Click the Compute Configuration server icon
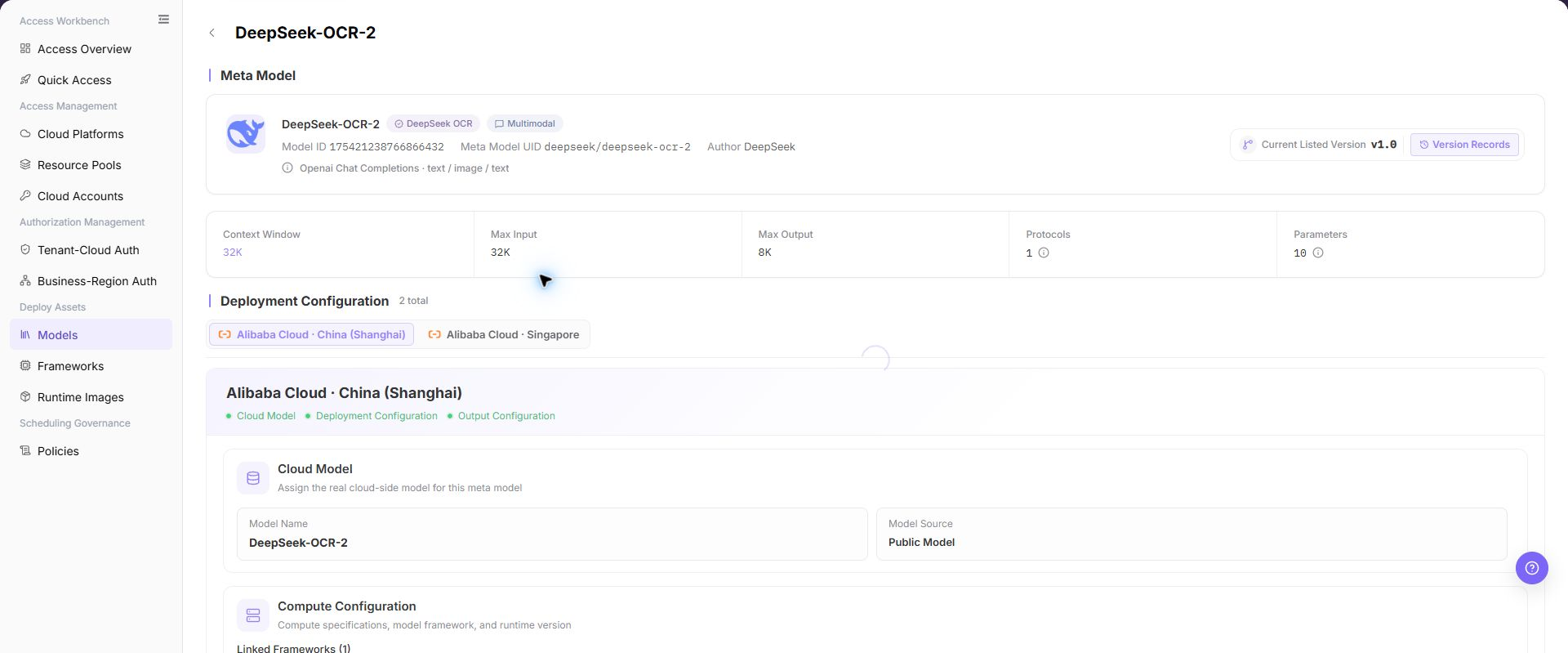Image resolution: width=1568 pixels, height=653 pixels. [x=253, y=615]
